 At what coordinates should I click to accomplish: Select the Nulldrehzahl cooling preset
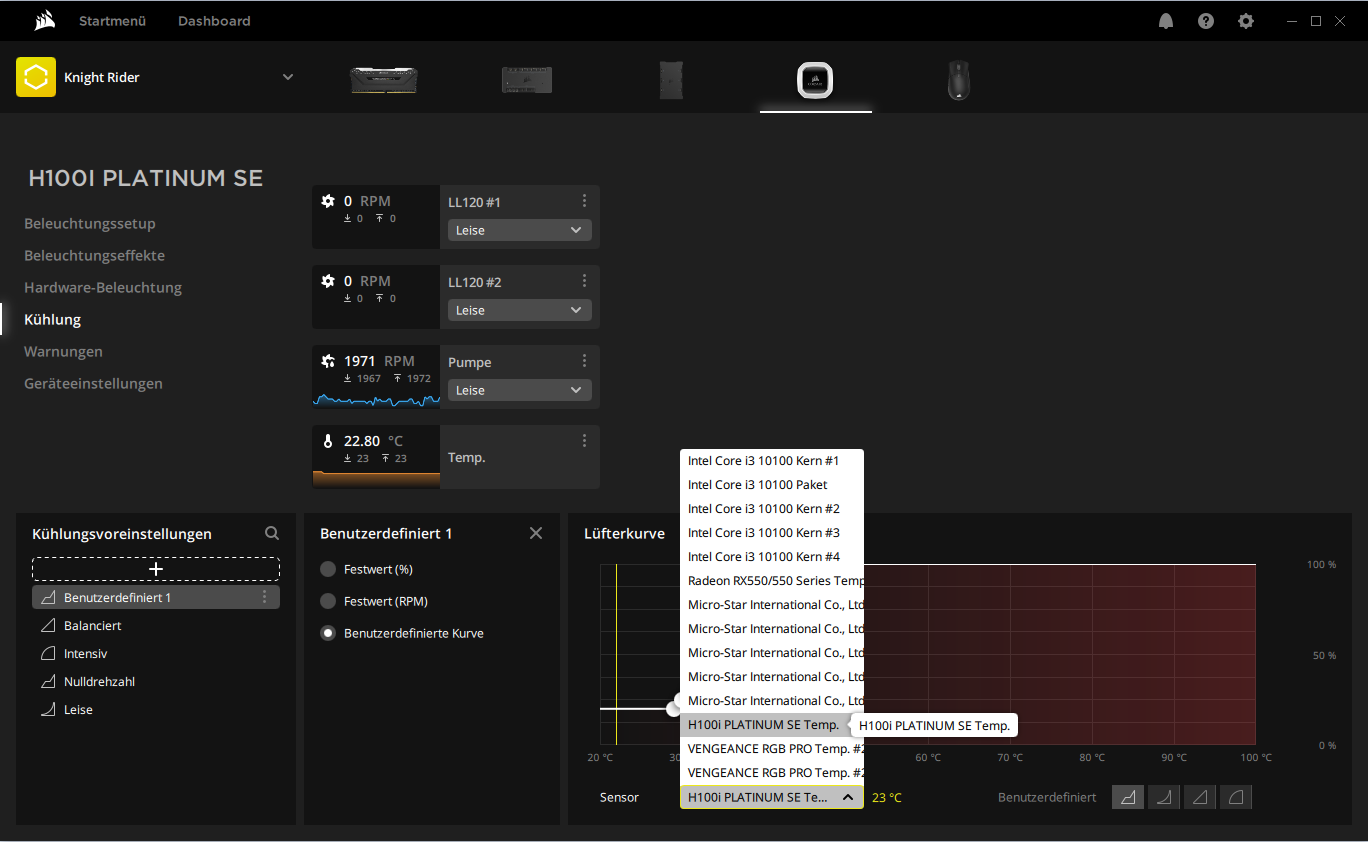coord(156,681)
